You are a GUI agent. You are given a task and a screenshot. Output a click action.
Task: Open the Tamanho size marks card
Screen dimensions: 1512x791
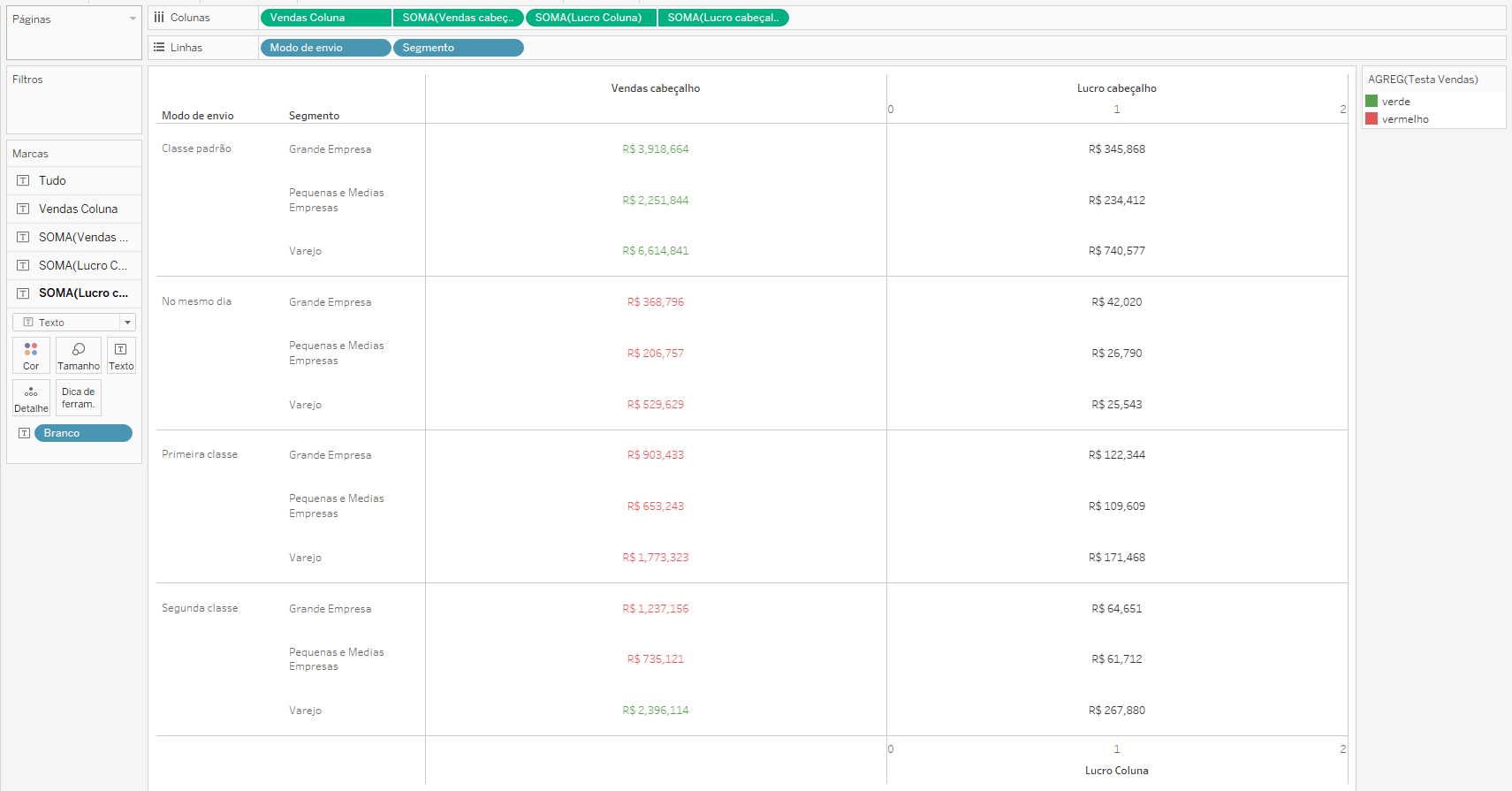click(79, 355)
